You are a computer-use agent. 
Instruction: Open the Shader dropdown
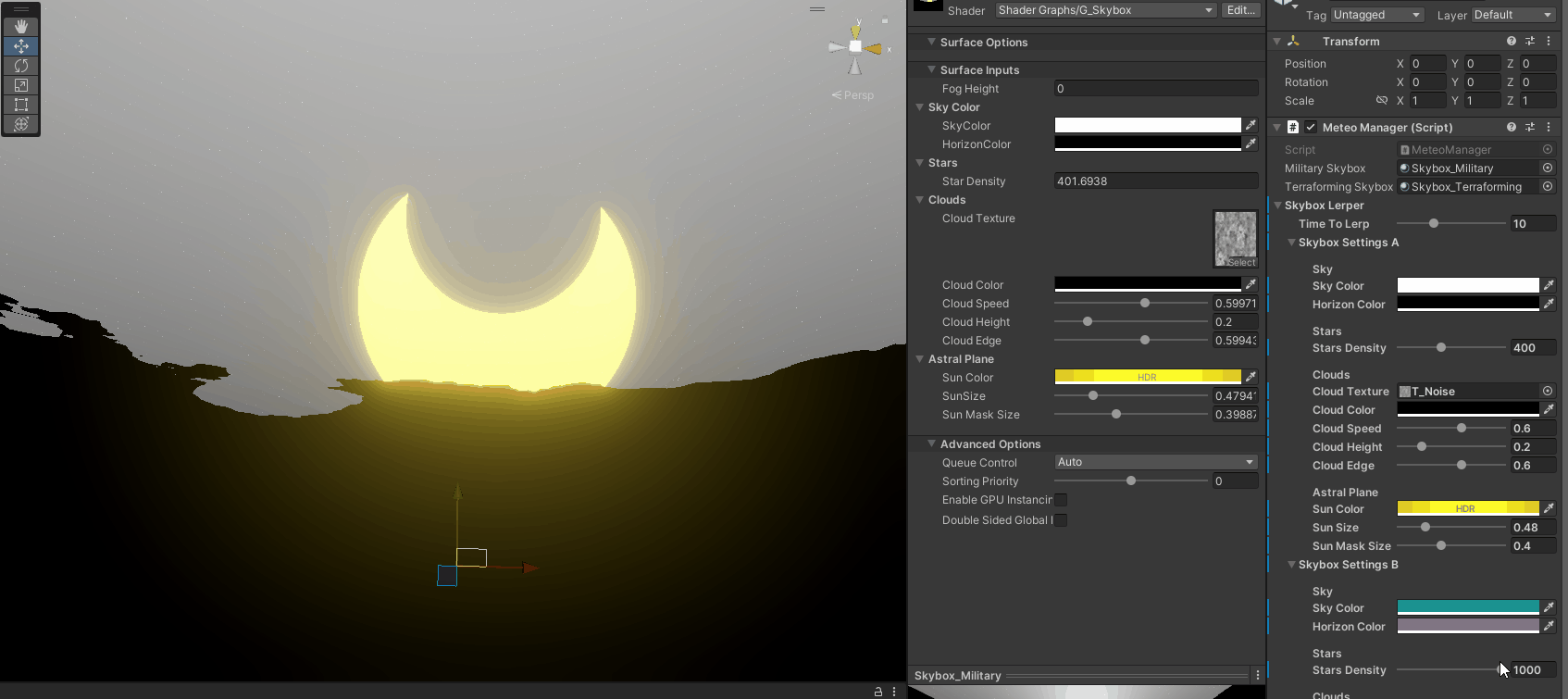pos(1105,10)
